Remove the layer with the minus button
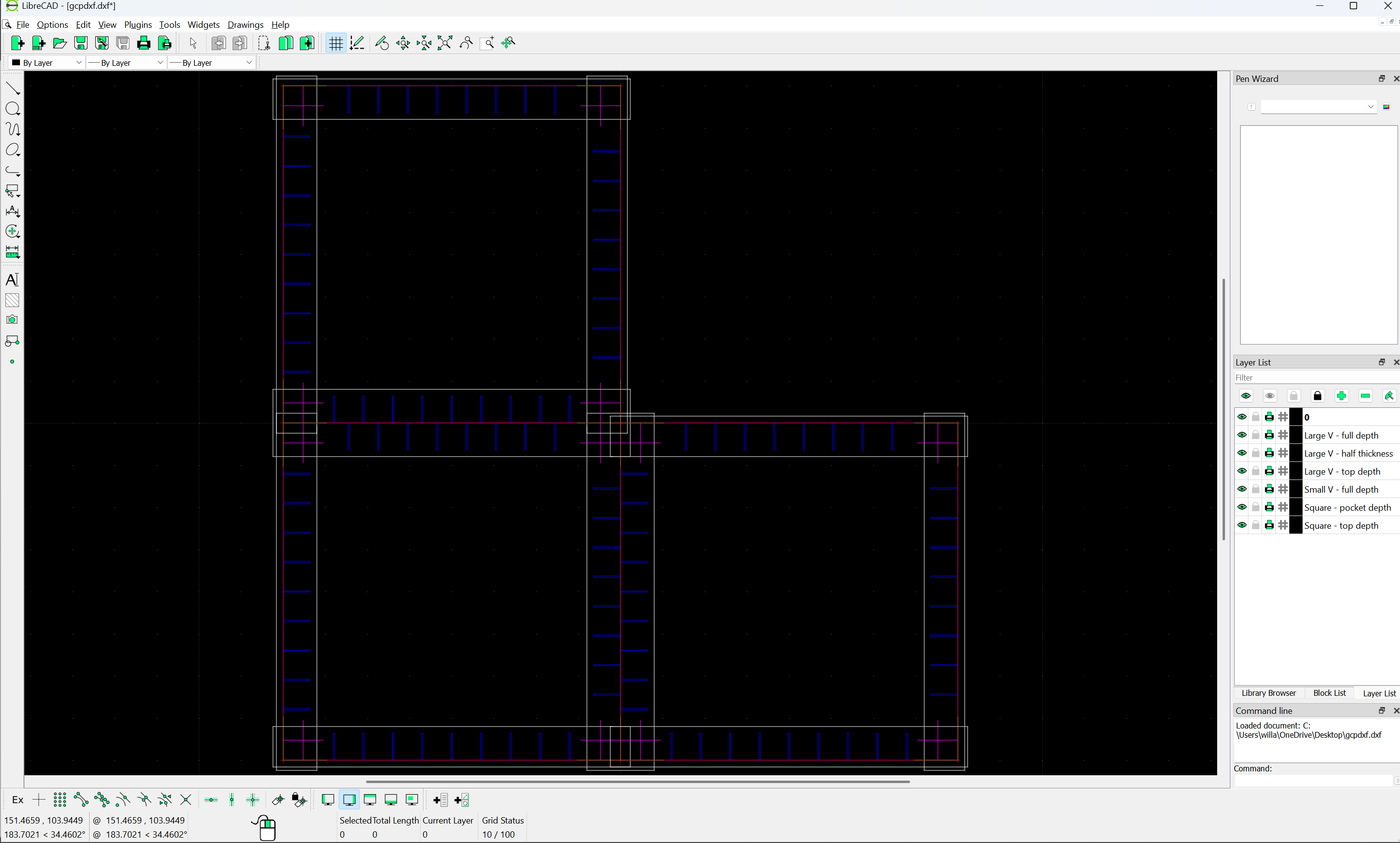The height and width of the screenshot is (843, 1400). tap(1365, 396)
